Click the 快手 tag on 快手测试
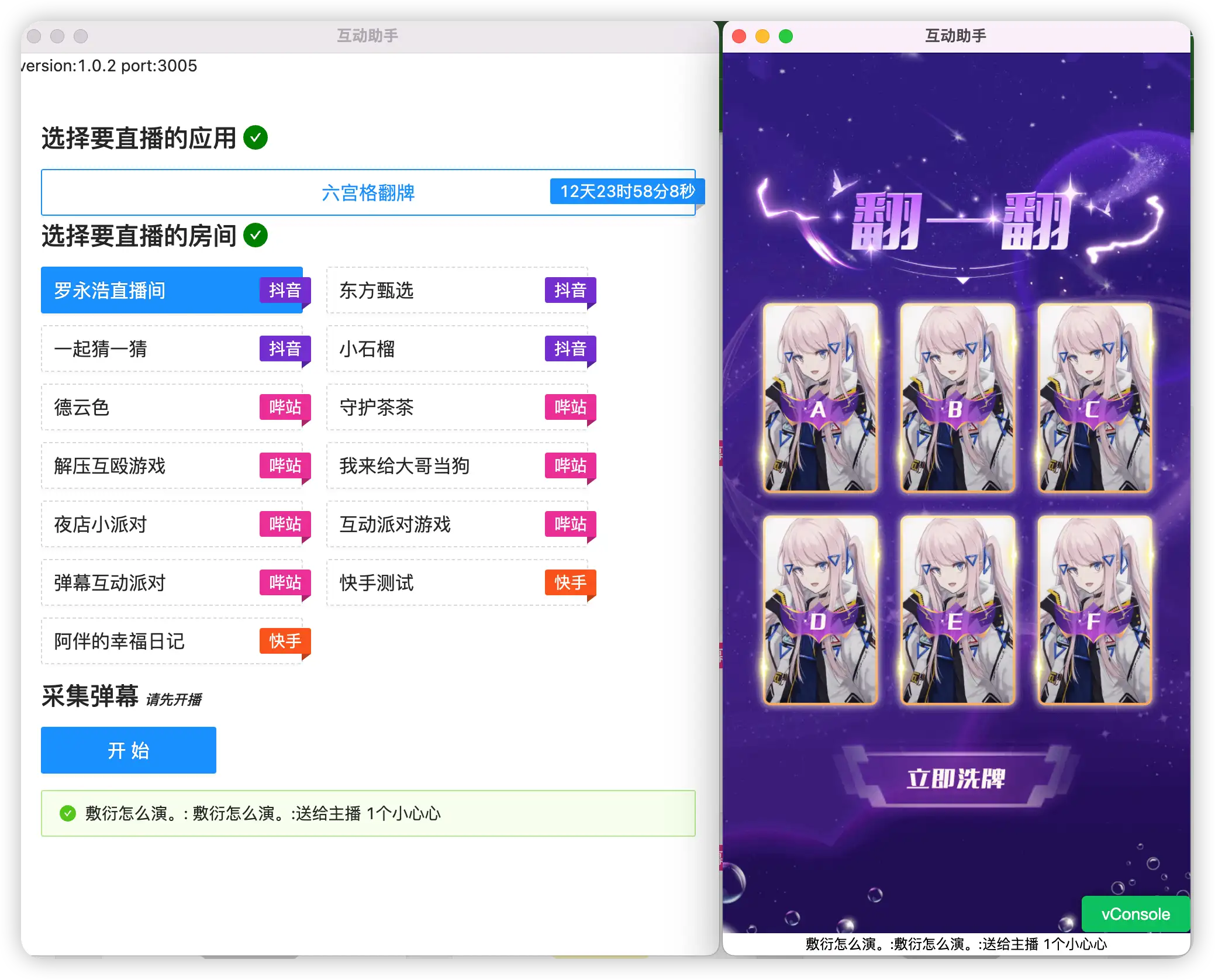Screen dimensions: 1215x980 [570, 582]
